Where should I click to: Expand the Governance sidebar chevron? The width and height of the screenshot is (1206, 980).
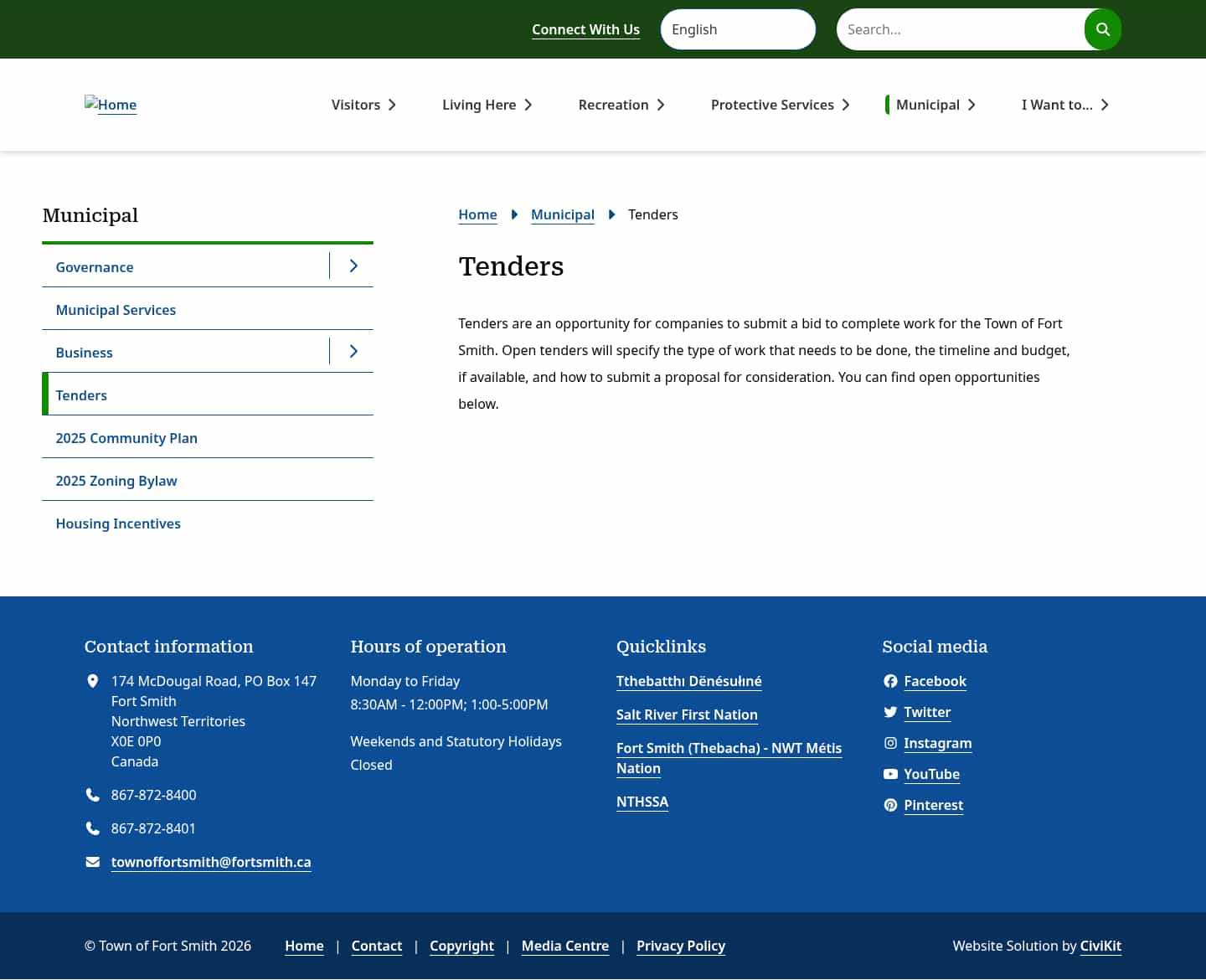(353, 266)
